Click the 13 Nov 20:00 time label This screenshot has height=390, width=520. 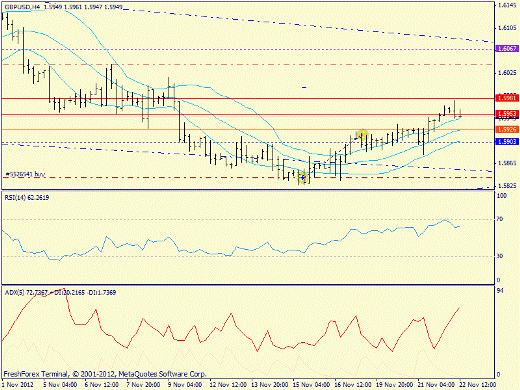tap(270, 385)
